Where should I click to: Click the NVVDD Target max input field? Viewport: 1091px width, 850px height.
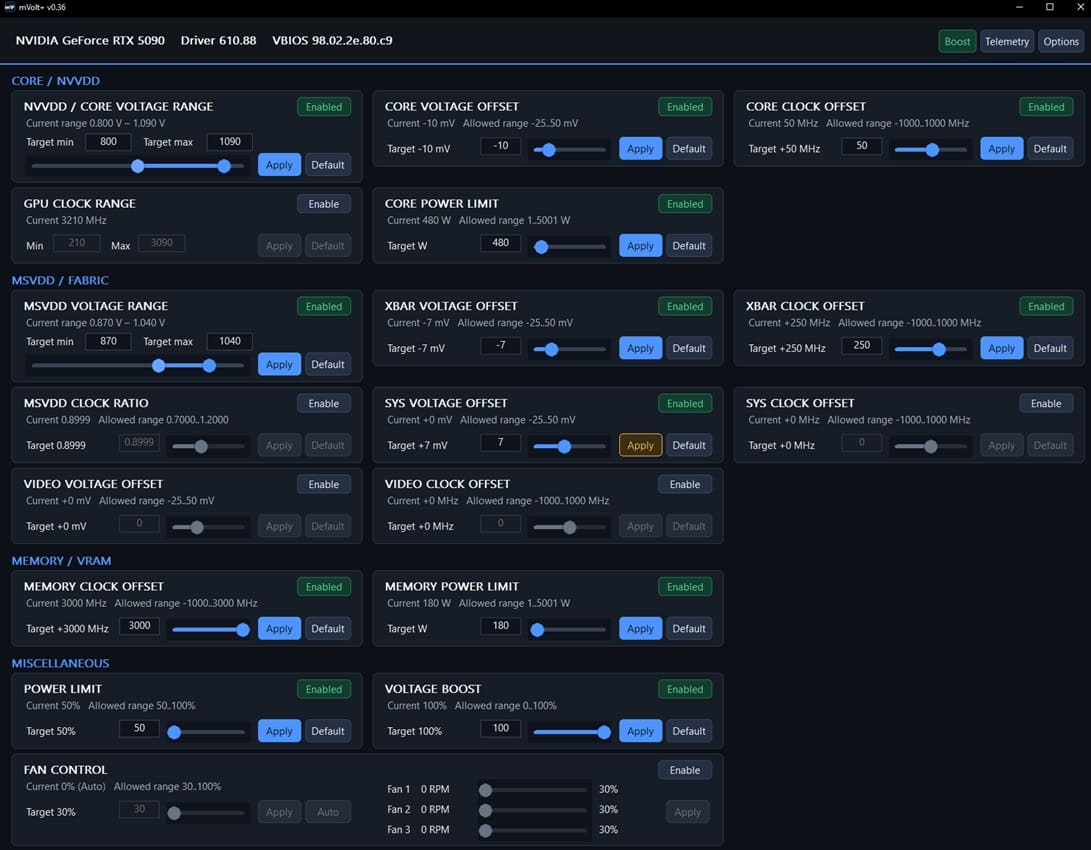pos(230,142)
